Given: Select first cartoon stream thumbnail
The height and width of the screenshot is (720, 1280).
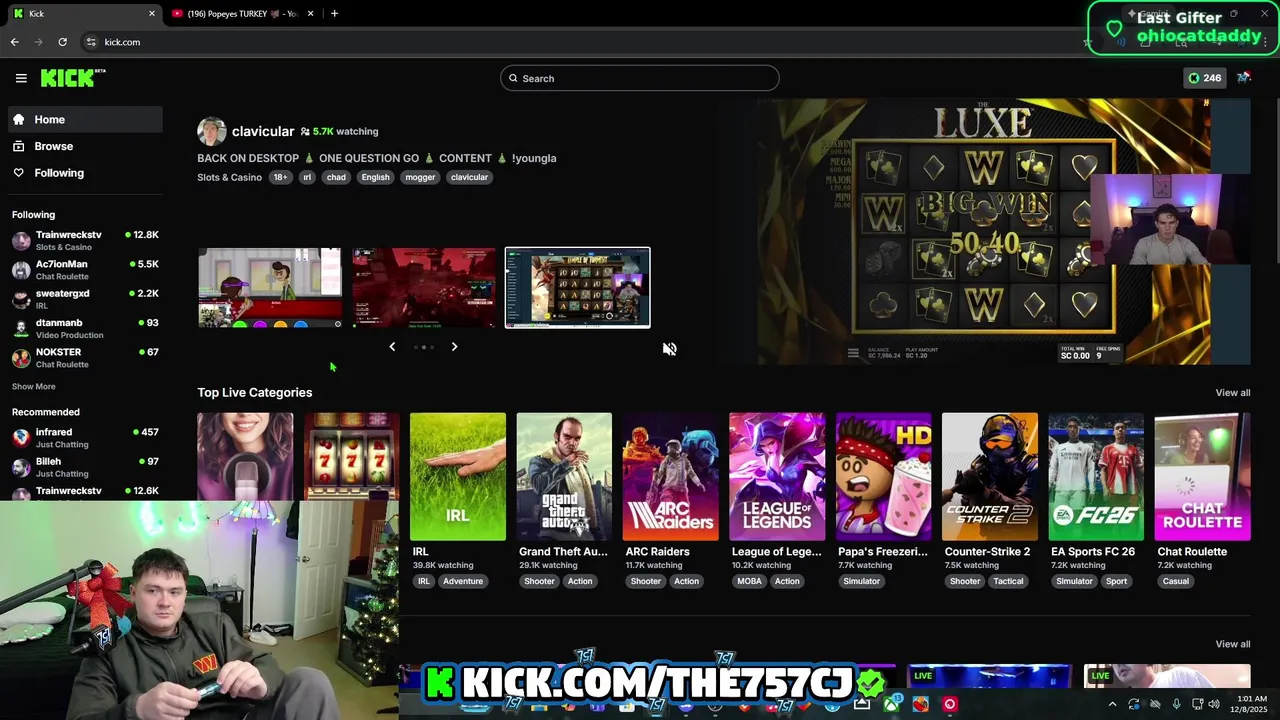Looking at the screenshot, I should point(269,288).
